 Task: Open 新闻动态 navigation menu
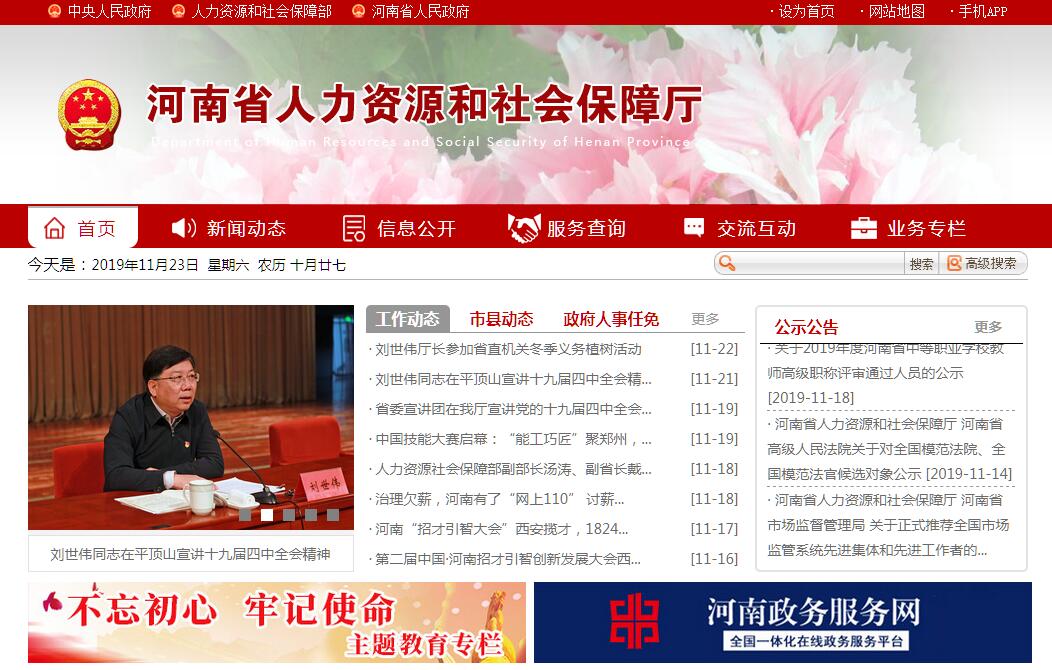pyautogui.click(x=229, y=228)
